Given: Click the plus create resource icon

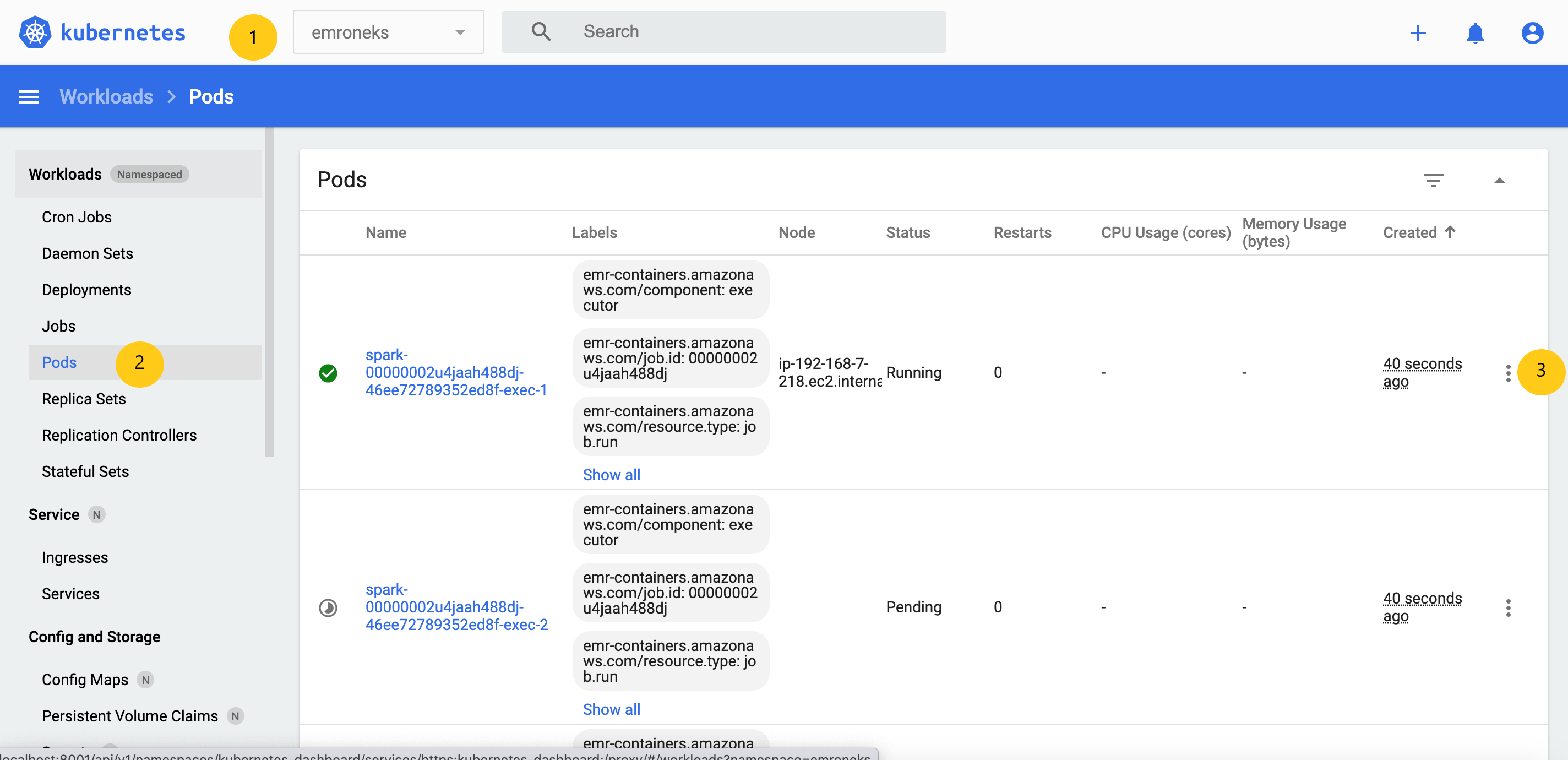Looking at the screenshot, I should [x=1418, y=33].
